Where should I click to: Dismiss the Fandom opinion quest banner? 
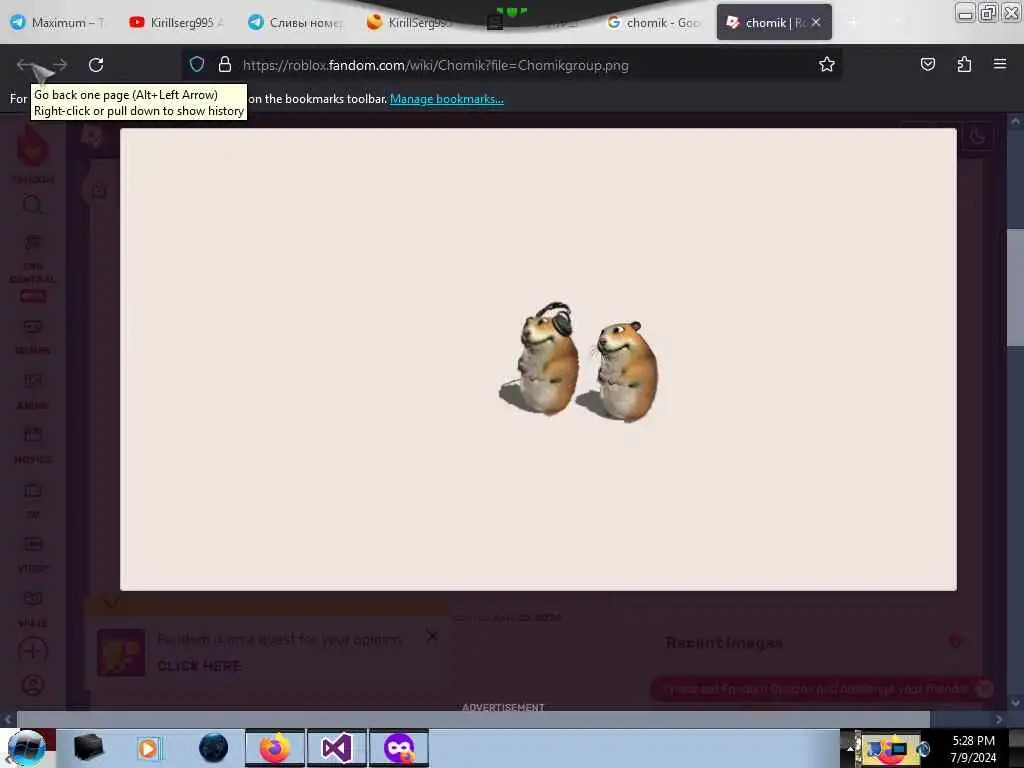click(x=432, y=635)
